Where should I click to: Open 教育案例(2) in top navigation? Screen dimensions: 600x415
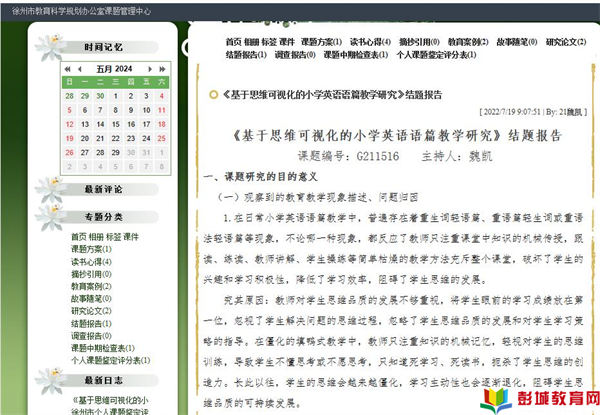468,42
